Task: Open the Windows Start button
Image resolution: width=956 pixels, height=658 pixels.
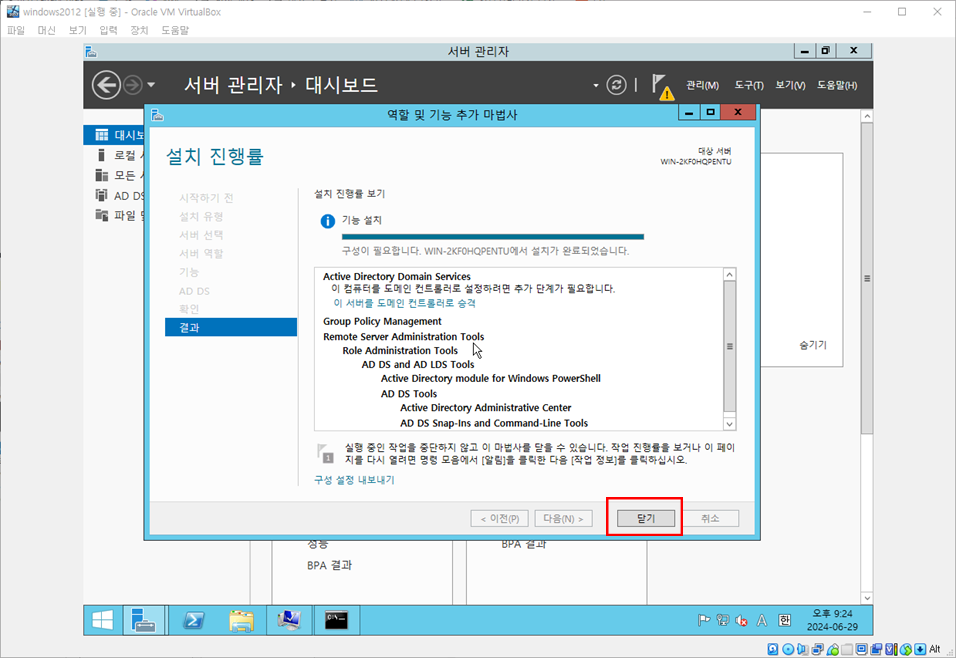Action: pos(102,620)
